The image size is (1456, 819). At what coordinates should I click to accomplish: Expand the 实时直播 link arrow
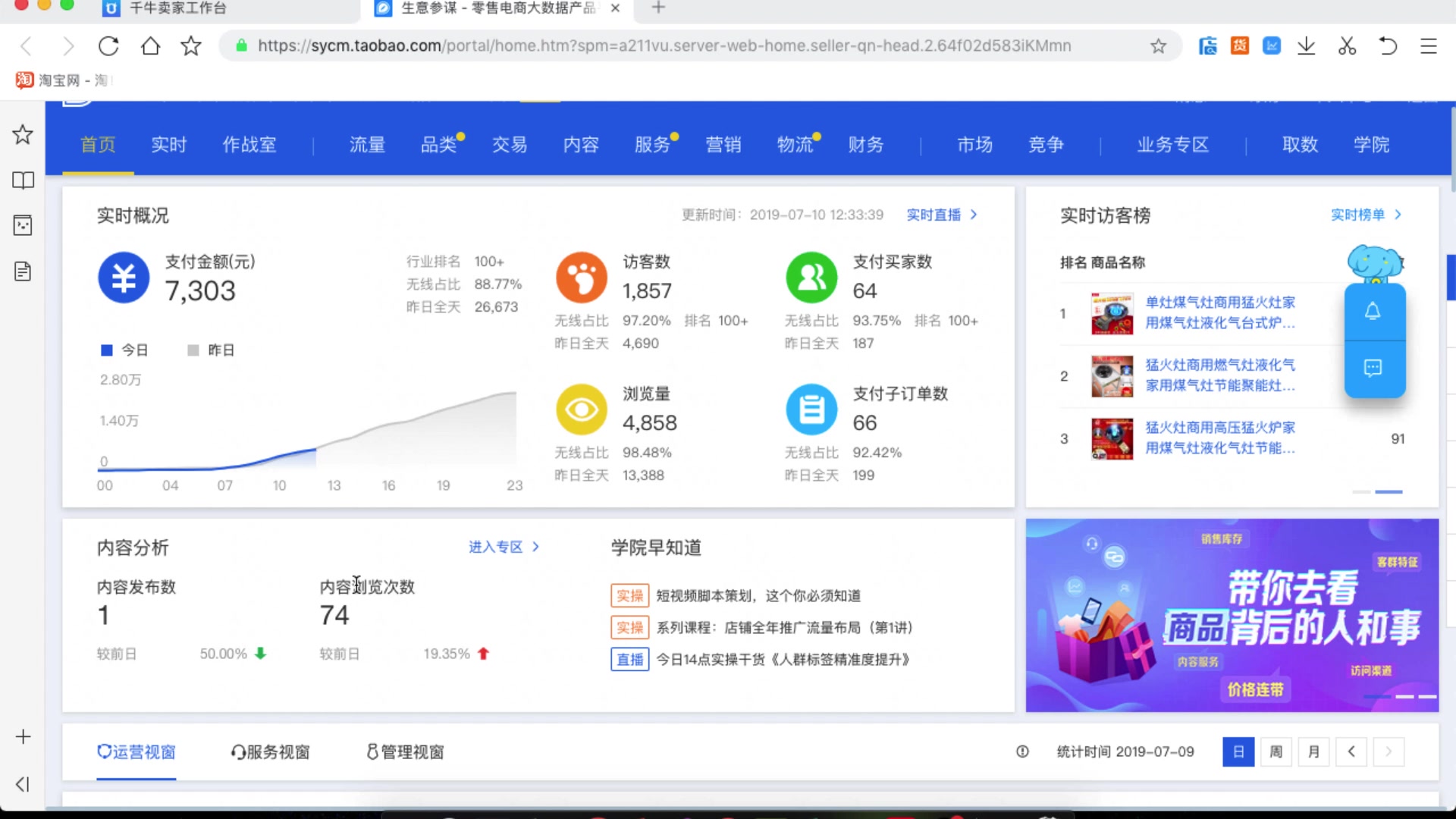974,215
